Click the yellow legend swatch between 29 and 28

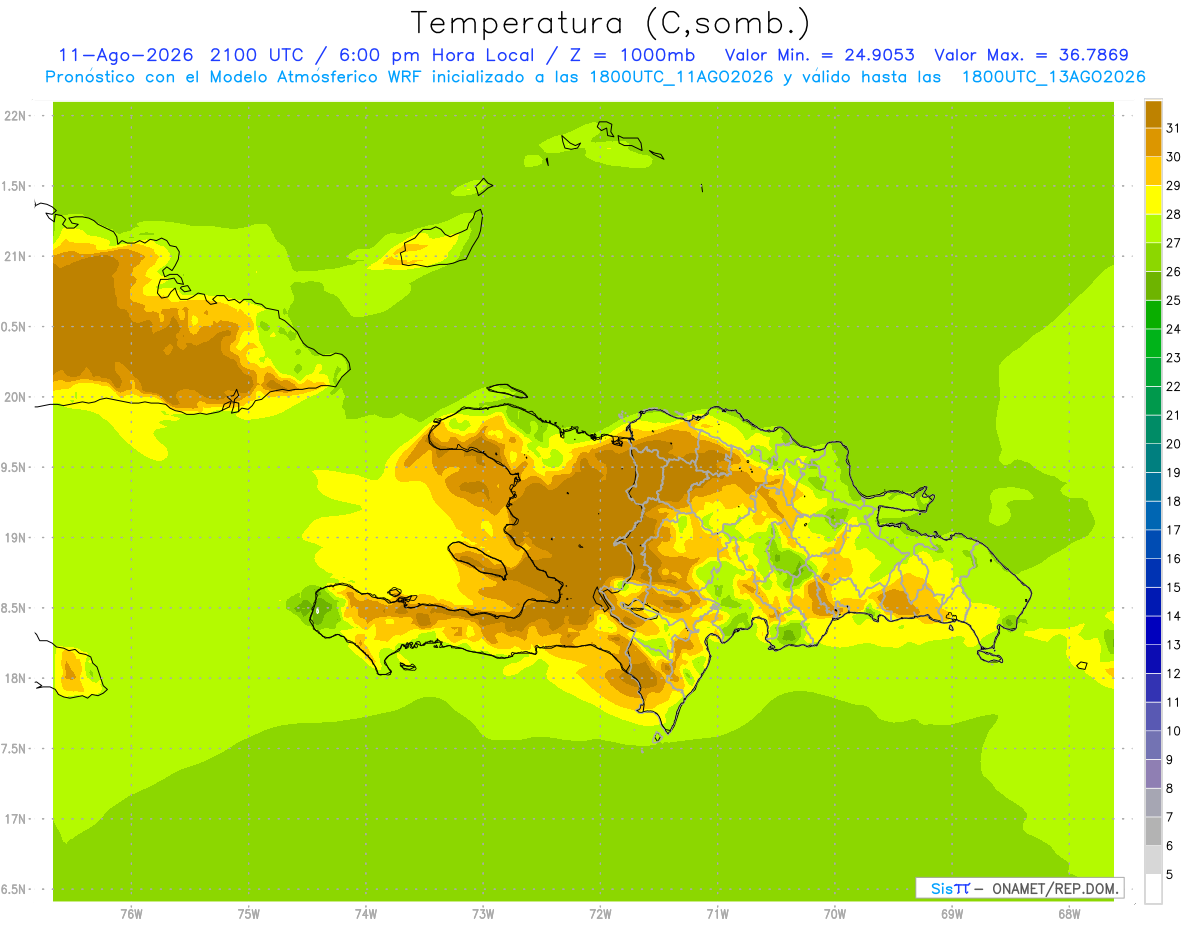pyautogui.click(x=1153, y=200)
